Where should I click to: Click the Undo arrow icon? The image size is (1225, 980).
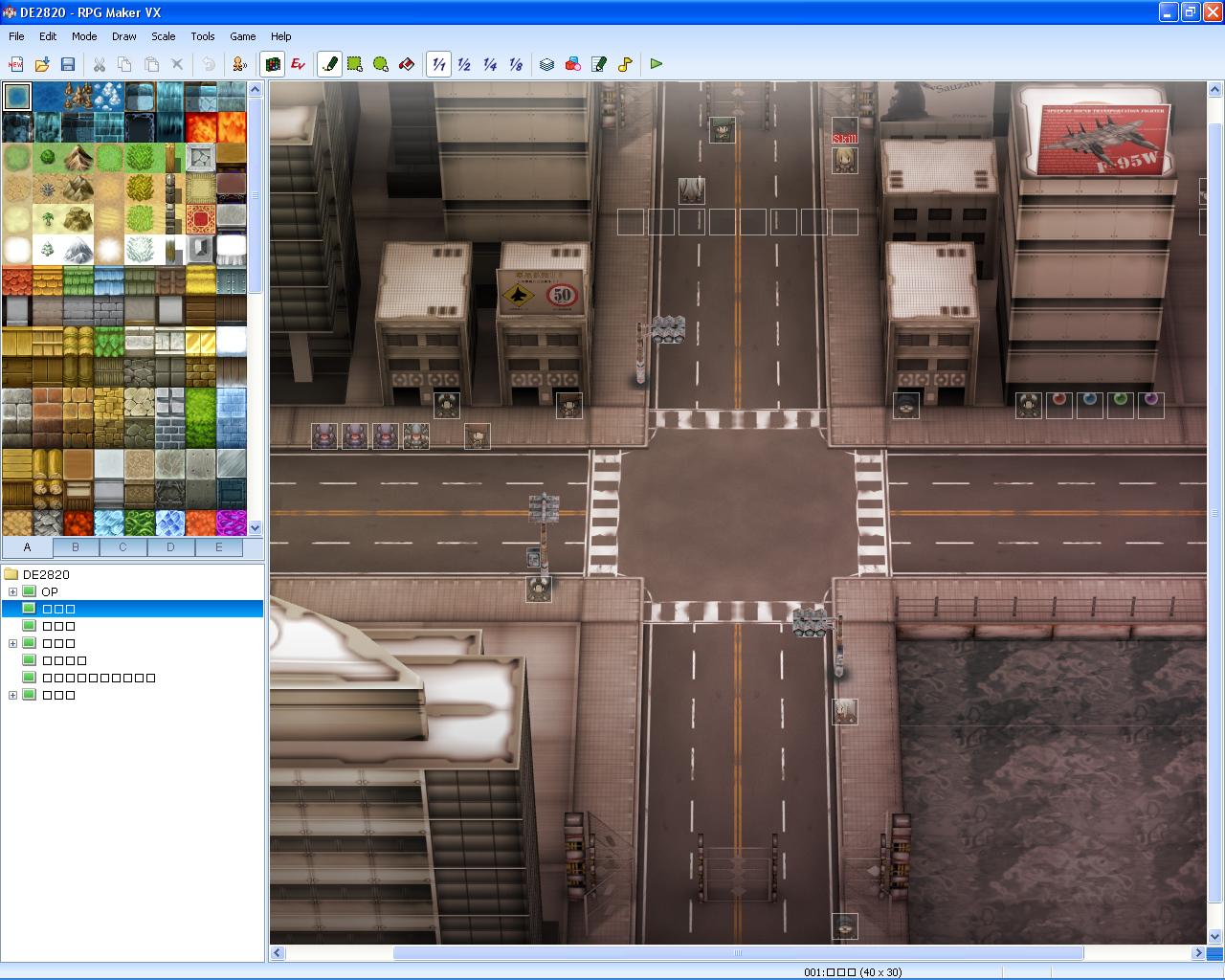pos(209,64)
